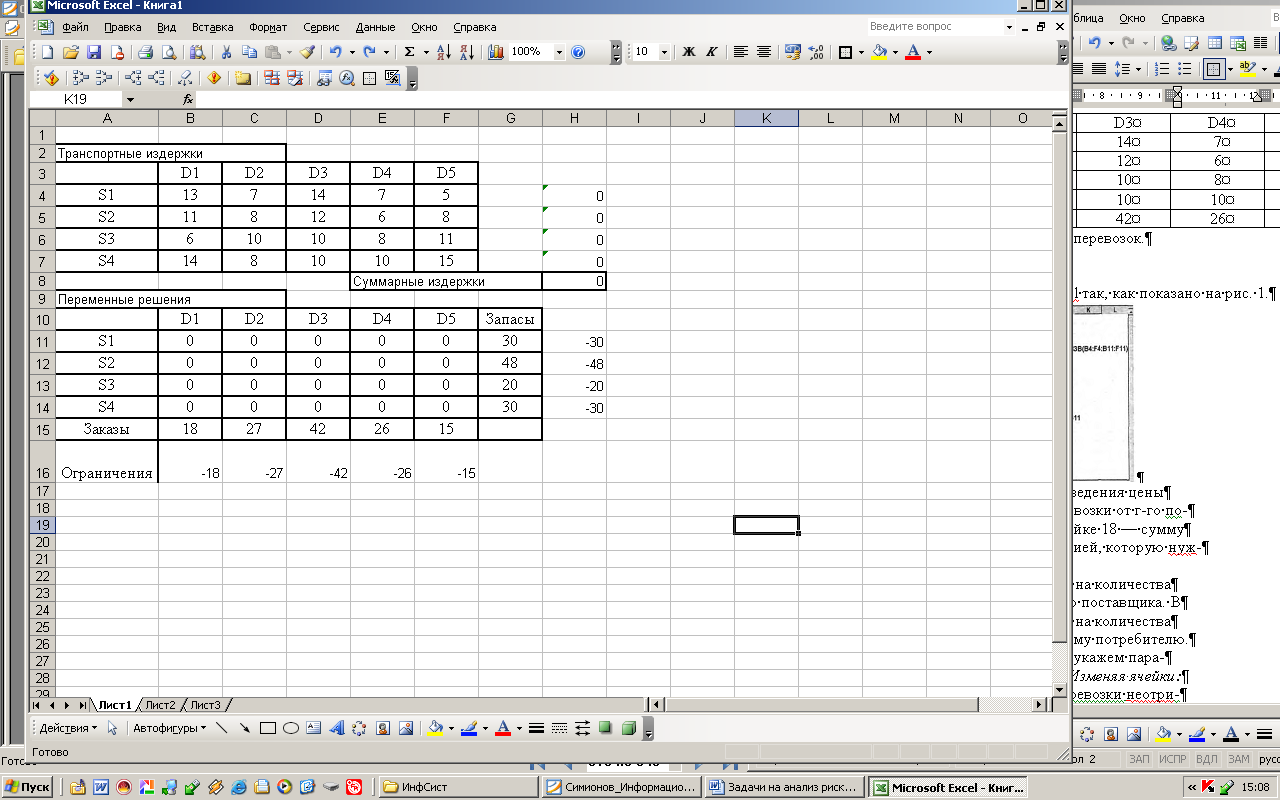The width and height of the screenshot is (1280, 800).
Task: Insert WordArt from drawing toolbar
Action: pyautogui.click(x=336, y=728)
